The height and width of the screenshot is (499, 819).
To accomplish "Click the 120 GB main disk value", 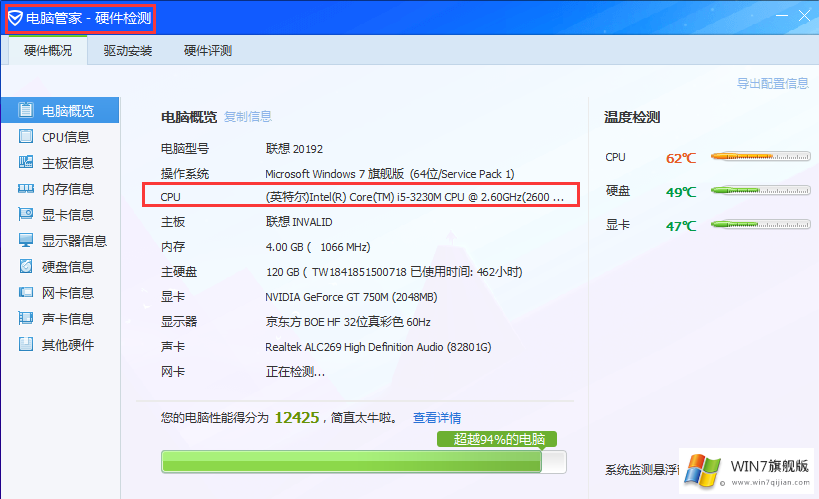I will 394,272.
